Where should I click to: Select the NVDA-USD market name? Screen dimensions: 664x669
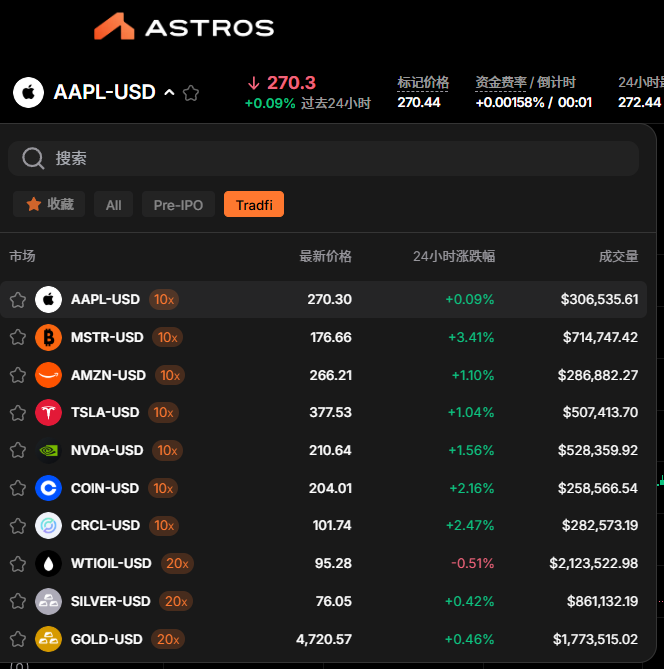[x=107, y=451]
